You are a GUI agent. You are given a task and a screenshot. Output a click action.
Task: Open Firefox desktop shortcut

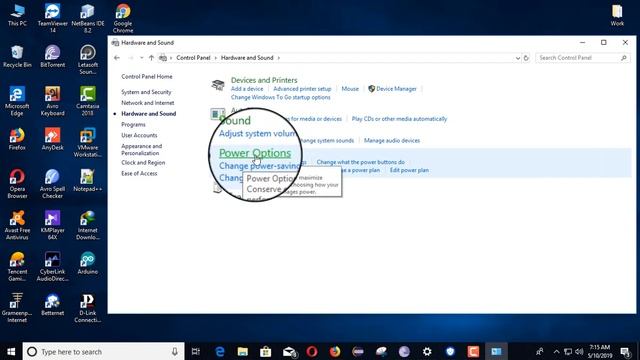[17, 139]
